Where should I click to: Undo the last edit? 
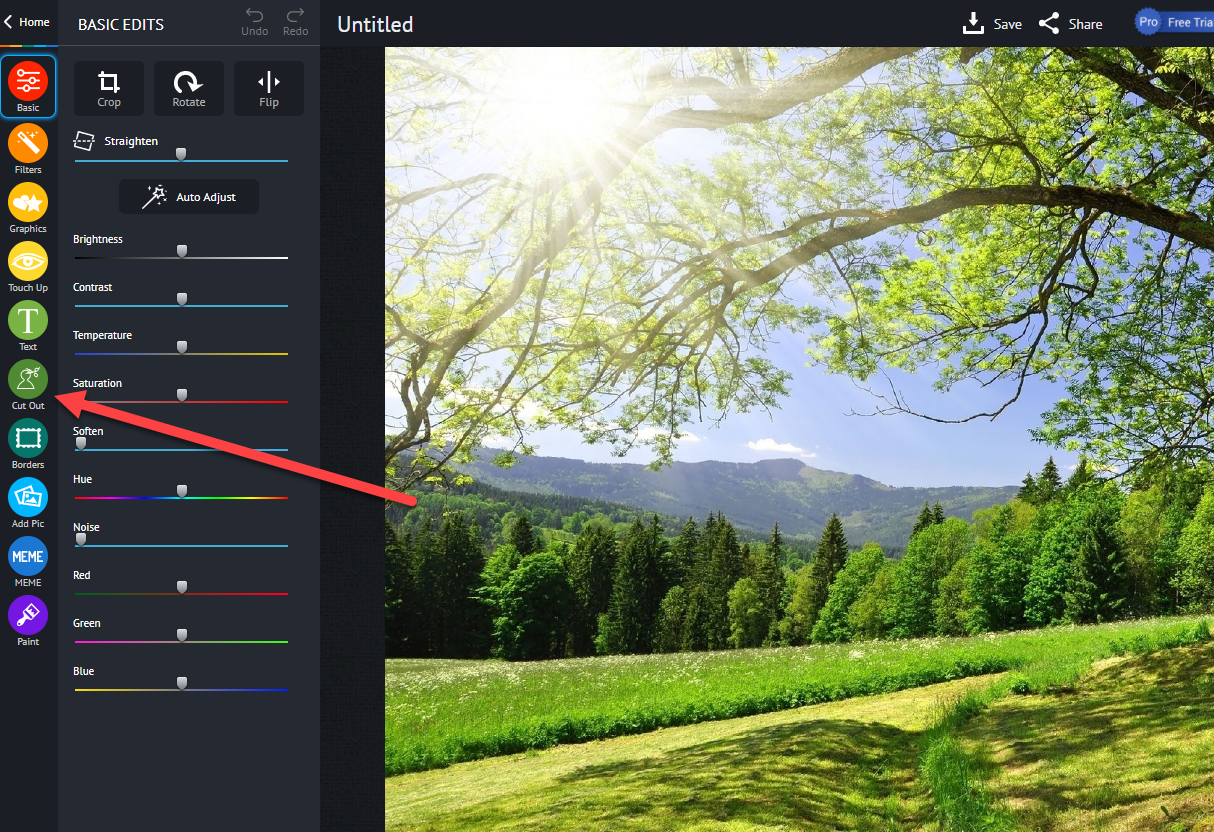pos(255,22)
